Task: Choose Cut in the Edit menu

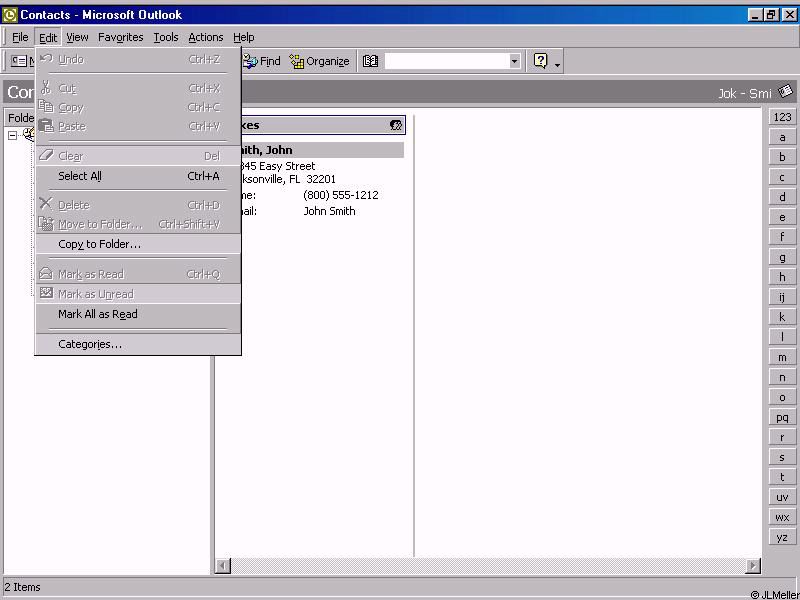Action: [x=138, y=88]
